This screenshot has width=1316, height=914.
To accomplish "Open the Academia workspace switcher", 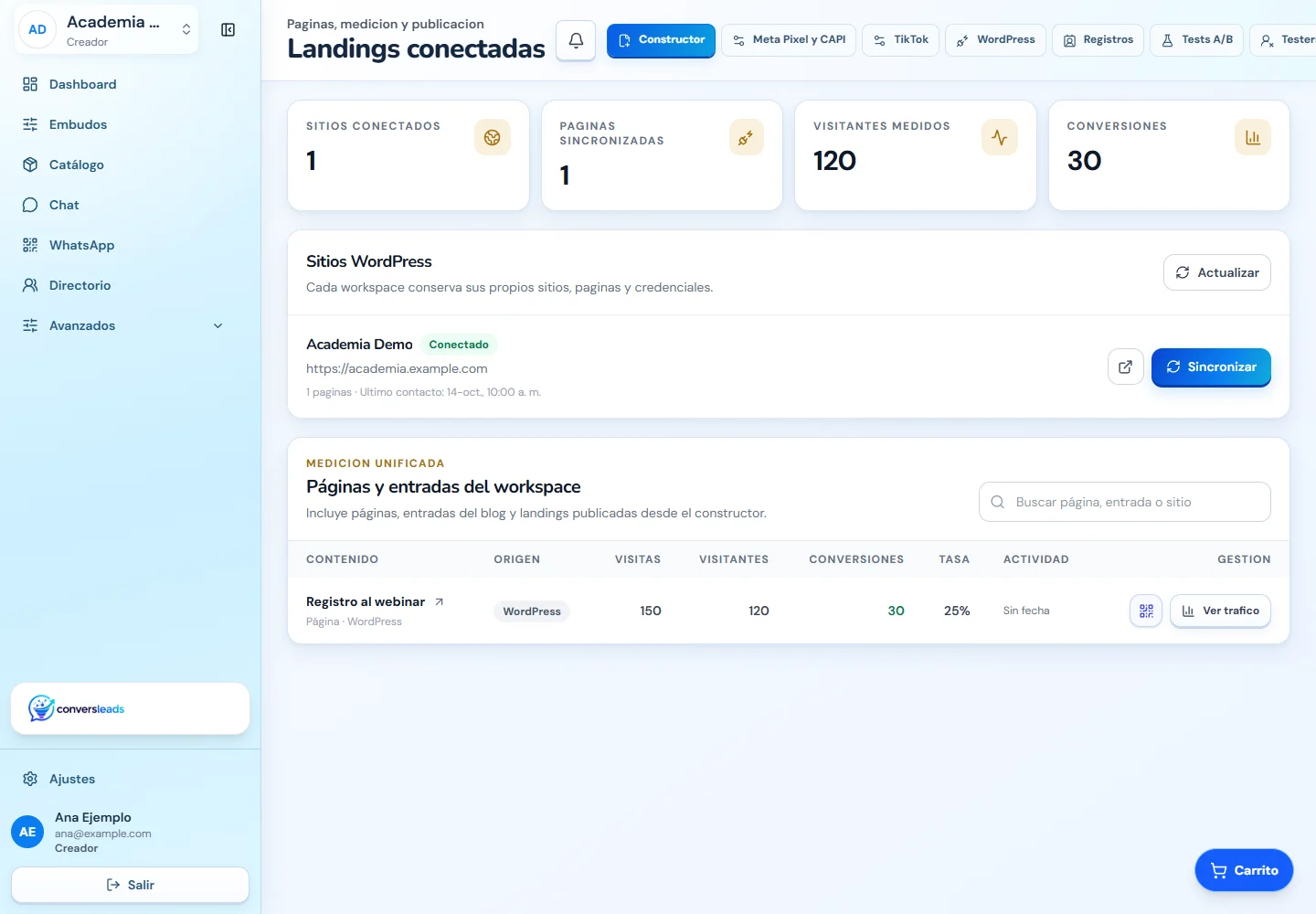I will [x=107, y=30].
